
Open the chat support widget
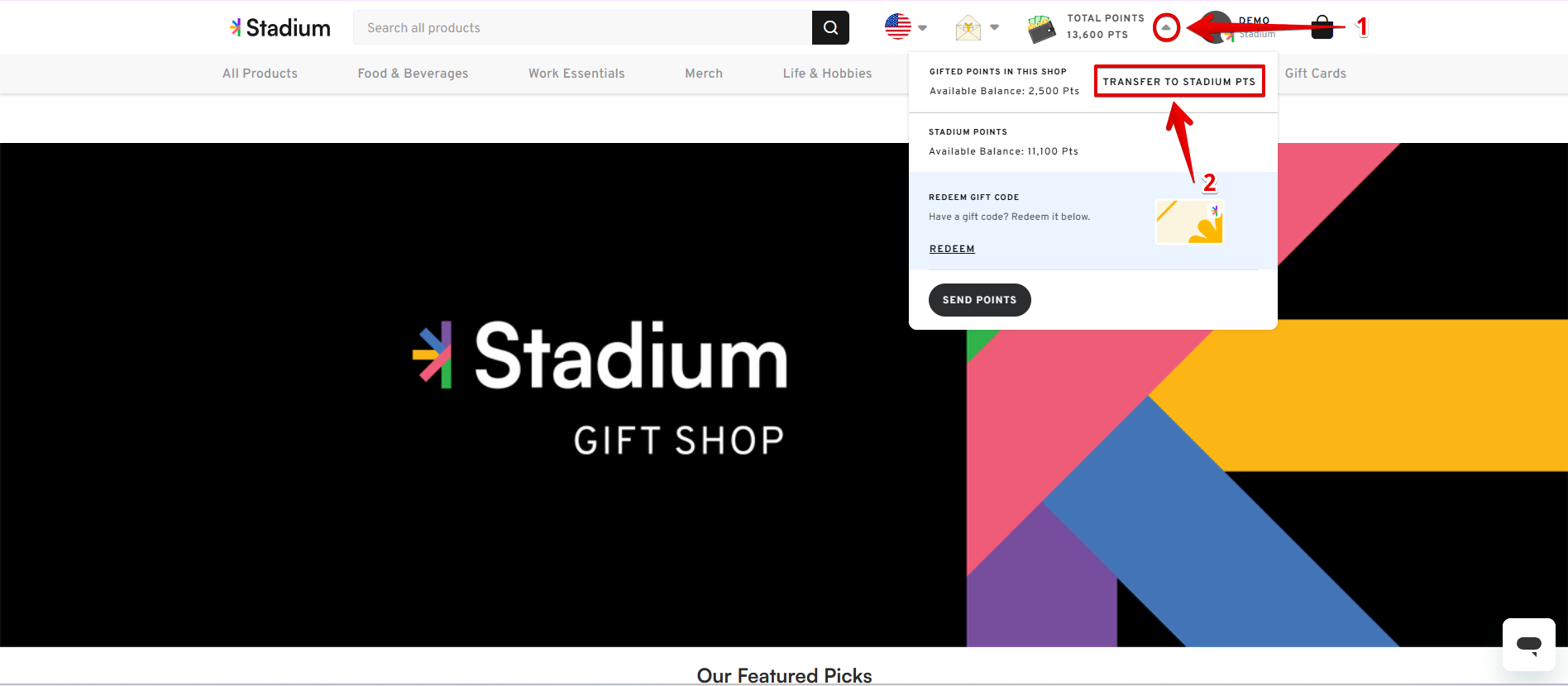(x=1528, y=644)
